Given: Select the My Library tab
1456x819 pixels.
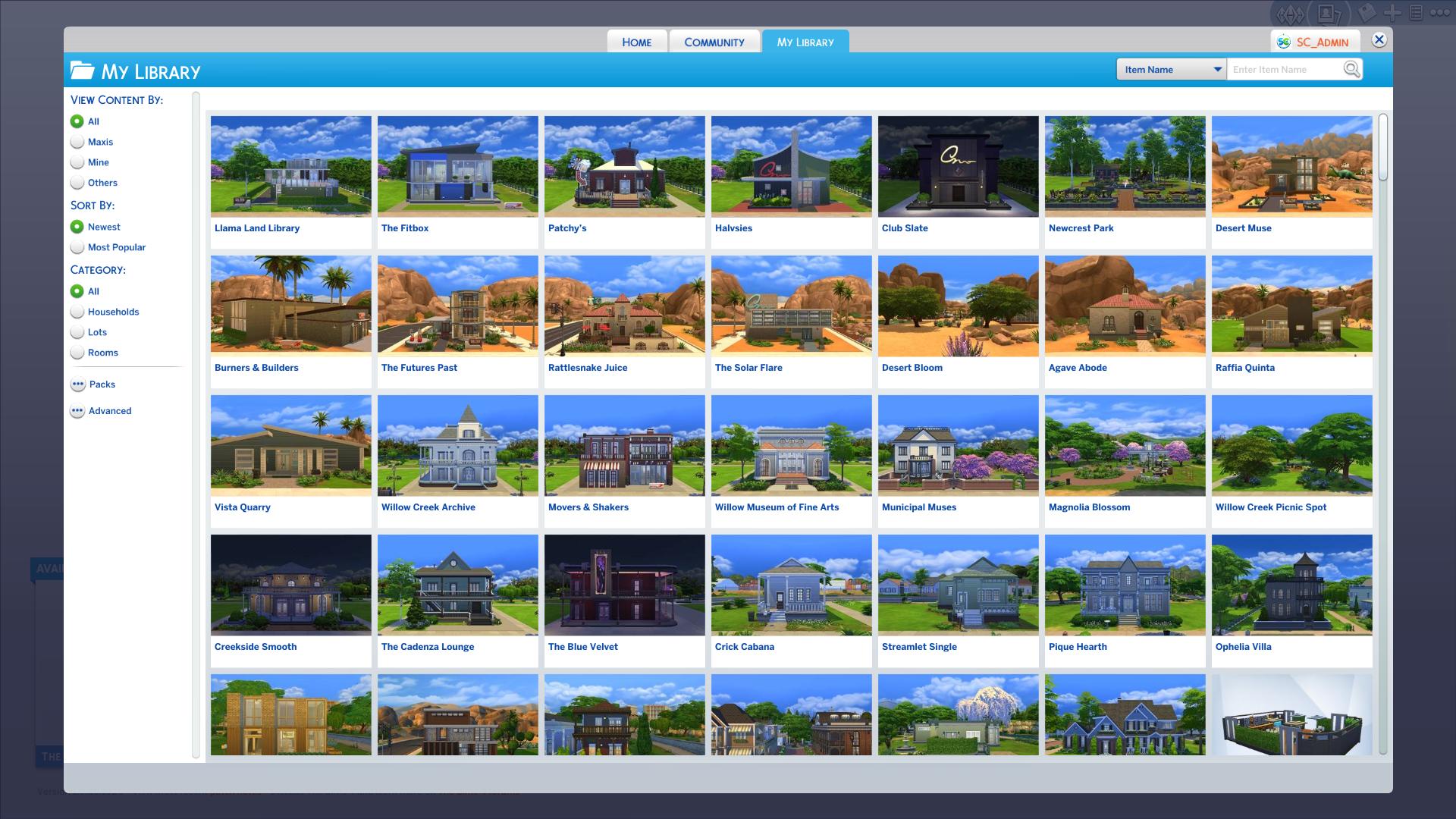Looking at the screenshot, I should tap(805, 42).
